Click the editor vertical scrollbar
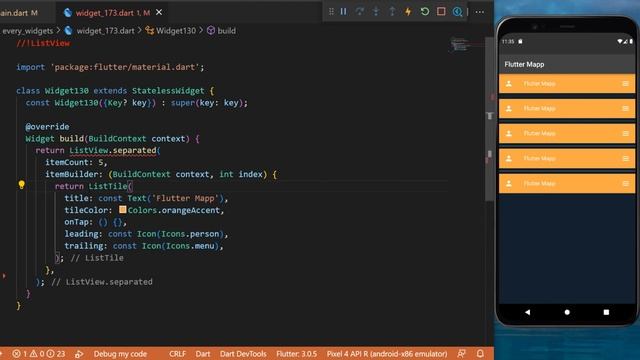 tap(490, 118)
